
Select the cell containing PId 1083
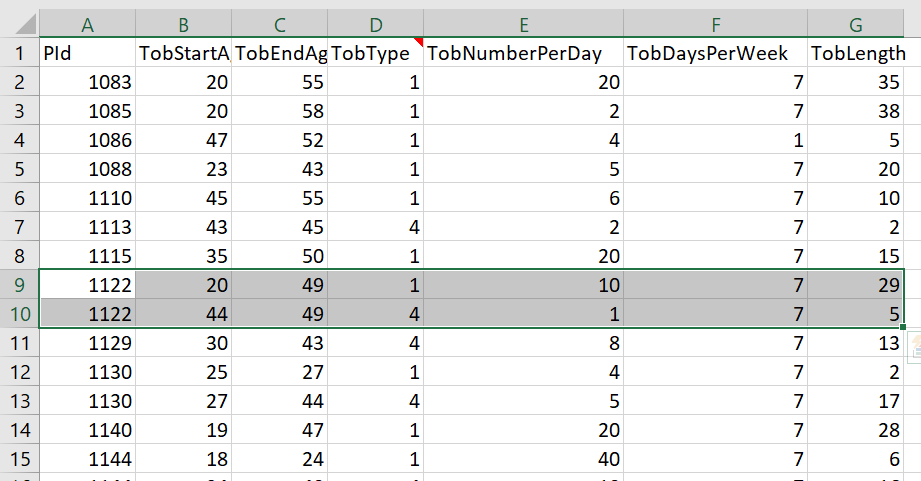pyautogui.click(x=87, y=83)
